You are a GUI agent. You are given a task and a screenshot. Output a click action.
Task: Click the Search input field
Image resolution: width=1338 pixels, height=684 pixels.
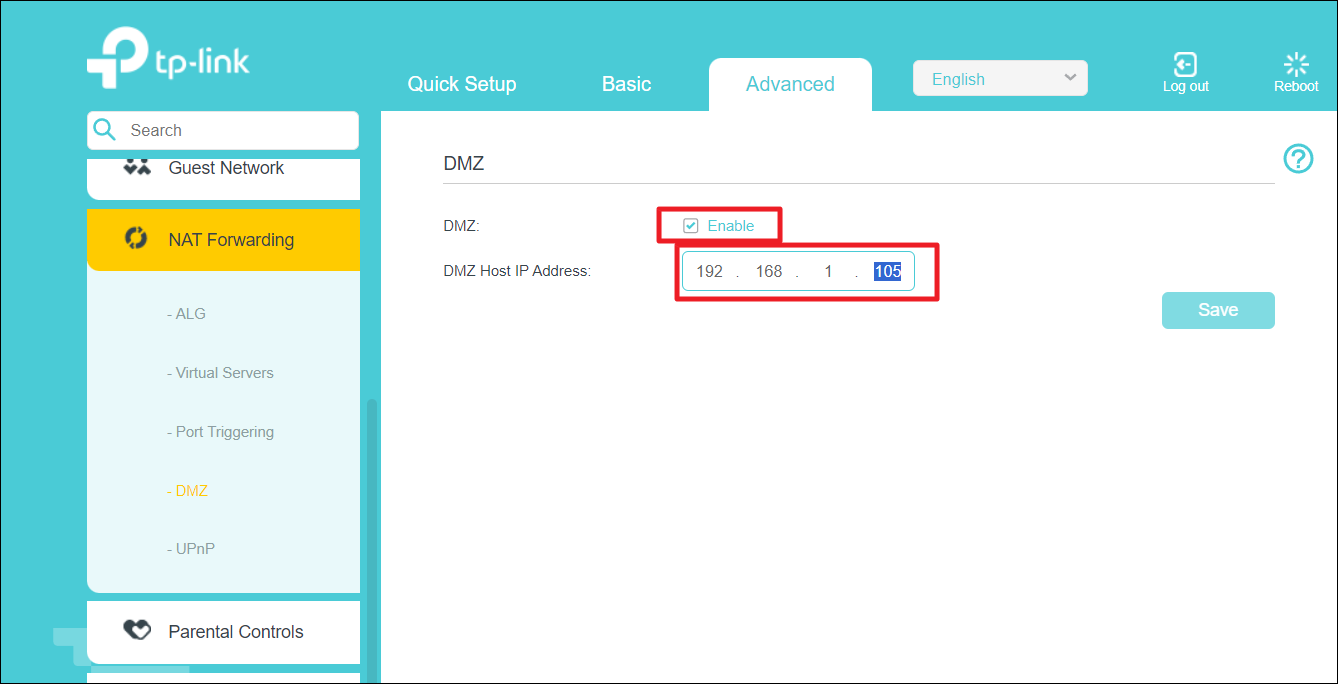pyautogui.click(x=223, y=130)
